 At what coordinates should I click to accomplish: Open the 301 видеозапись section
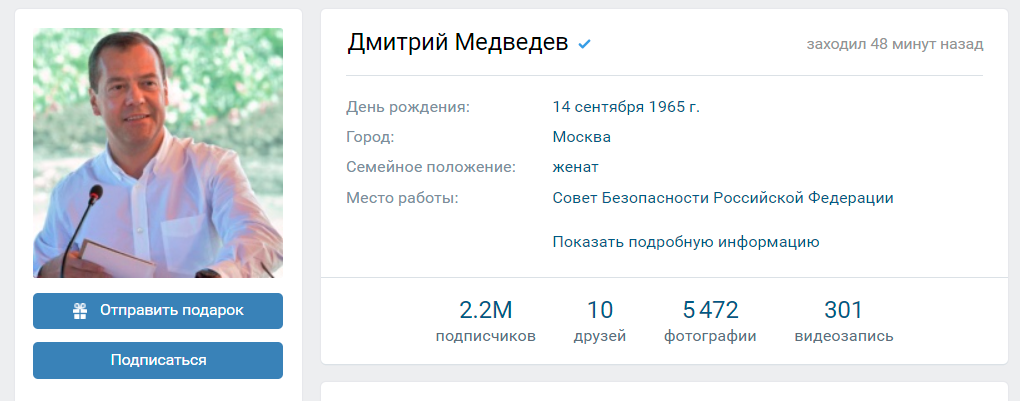843,321
